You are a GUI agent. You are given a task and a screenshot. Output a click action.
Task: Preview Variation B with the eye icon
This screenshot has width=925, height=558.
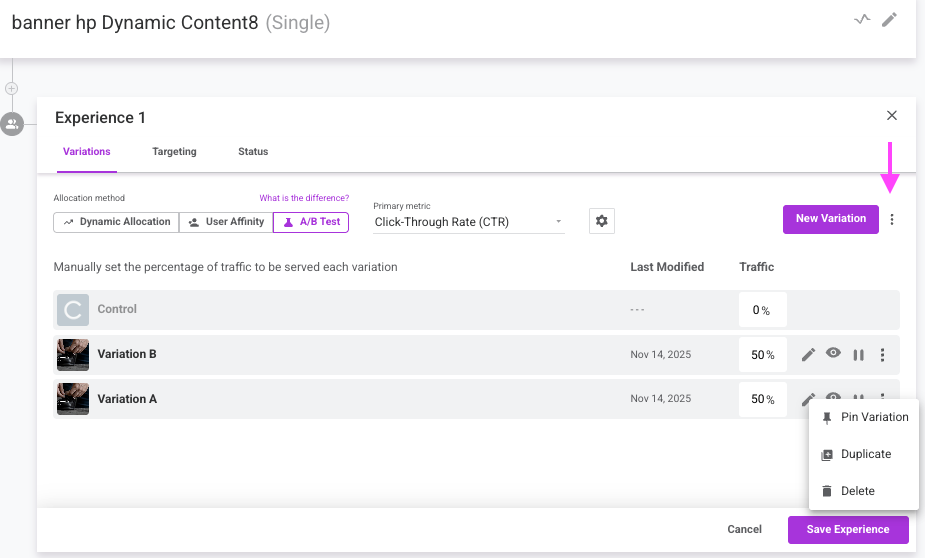[x=833, y=353]
